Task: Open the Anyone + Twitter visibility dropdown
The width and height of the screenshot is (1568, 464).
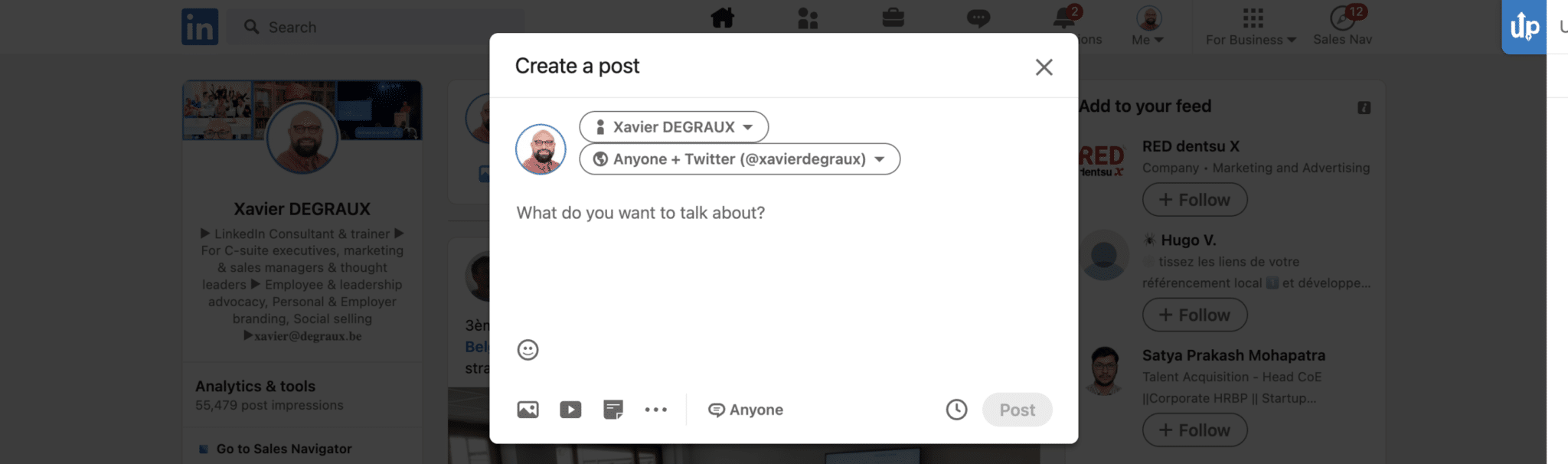Action: coord(740,159)
